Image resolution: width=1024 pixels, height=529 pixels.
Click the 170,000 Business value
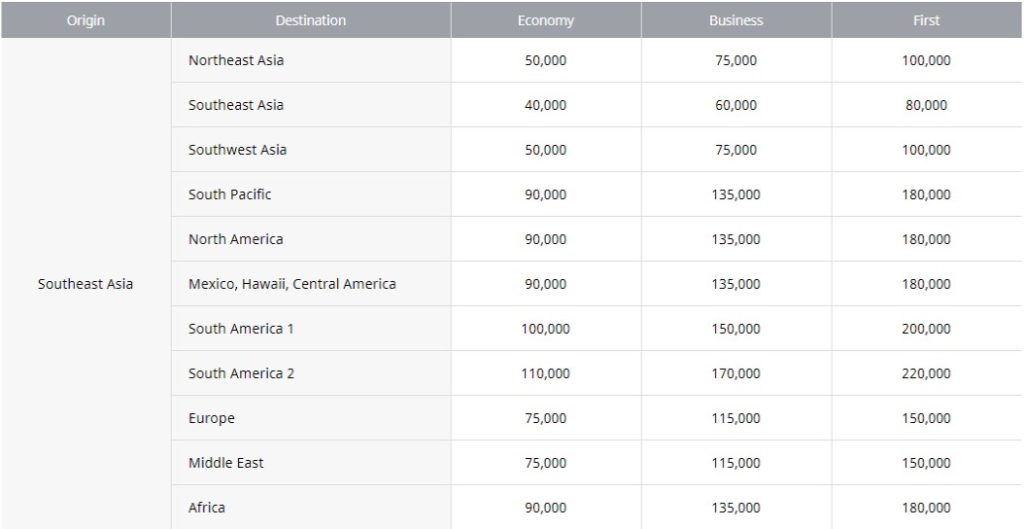pyautogui.click(x=736, y=374)
